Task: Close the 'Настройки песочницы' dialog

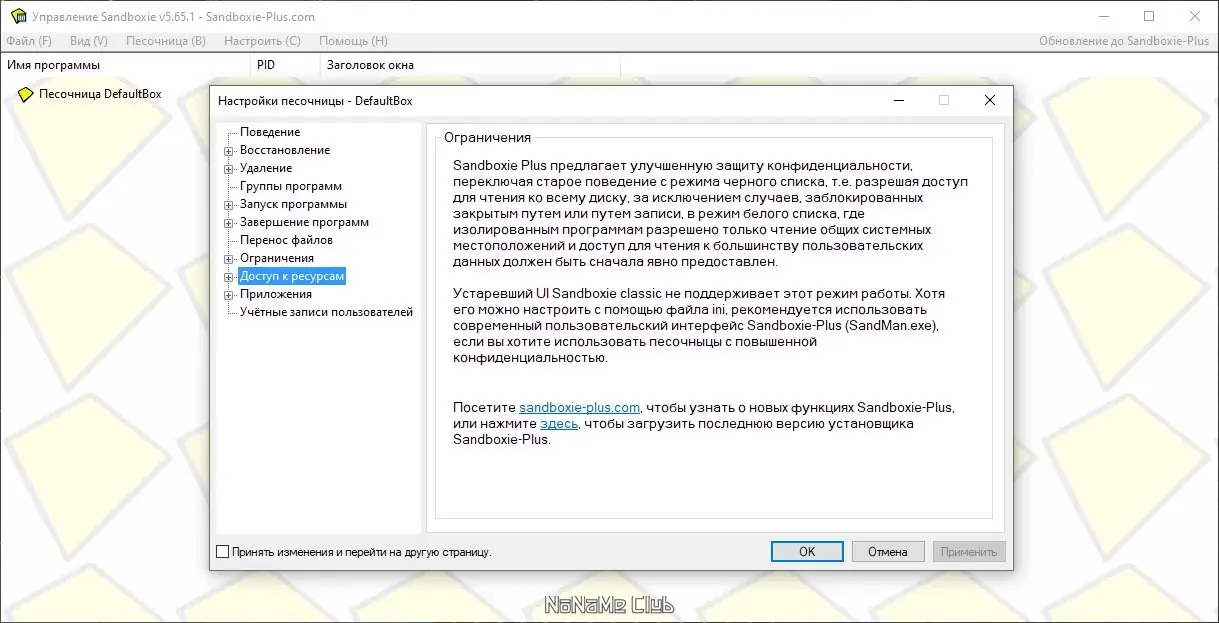Action: point(990,101)
